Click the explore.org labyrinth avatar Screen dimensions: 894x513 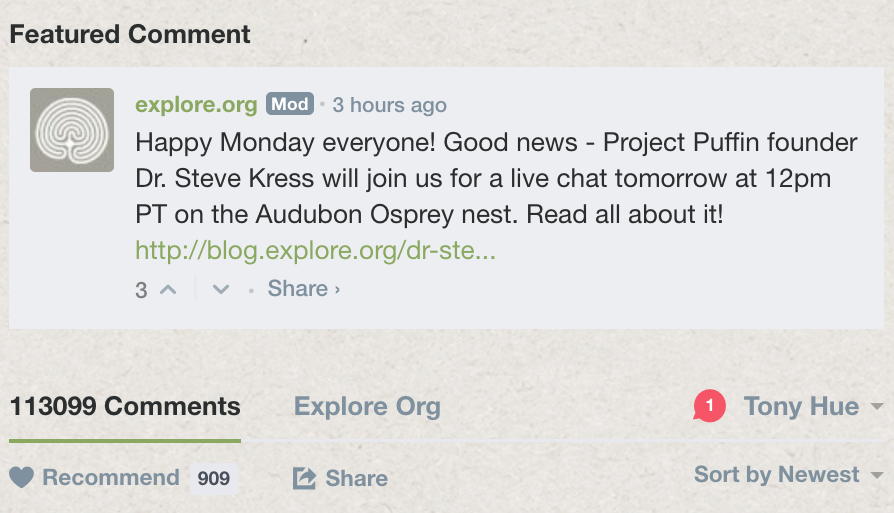click(x=71, y=130)
